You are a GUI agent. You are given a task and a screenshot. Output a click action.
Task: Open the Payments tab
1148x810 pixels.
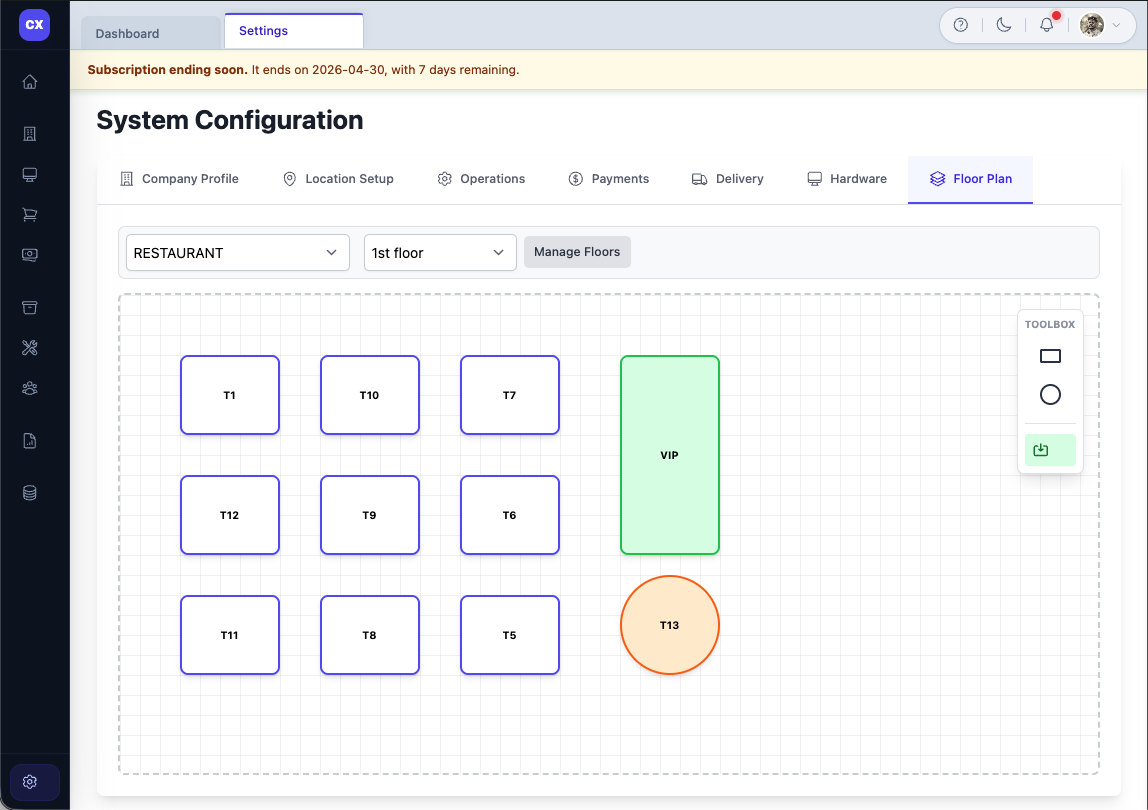click(x=608, y=179)
